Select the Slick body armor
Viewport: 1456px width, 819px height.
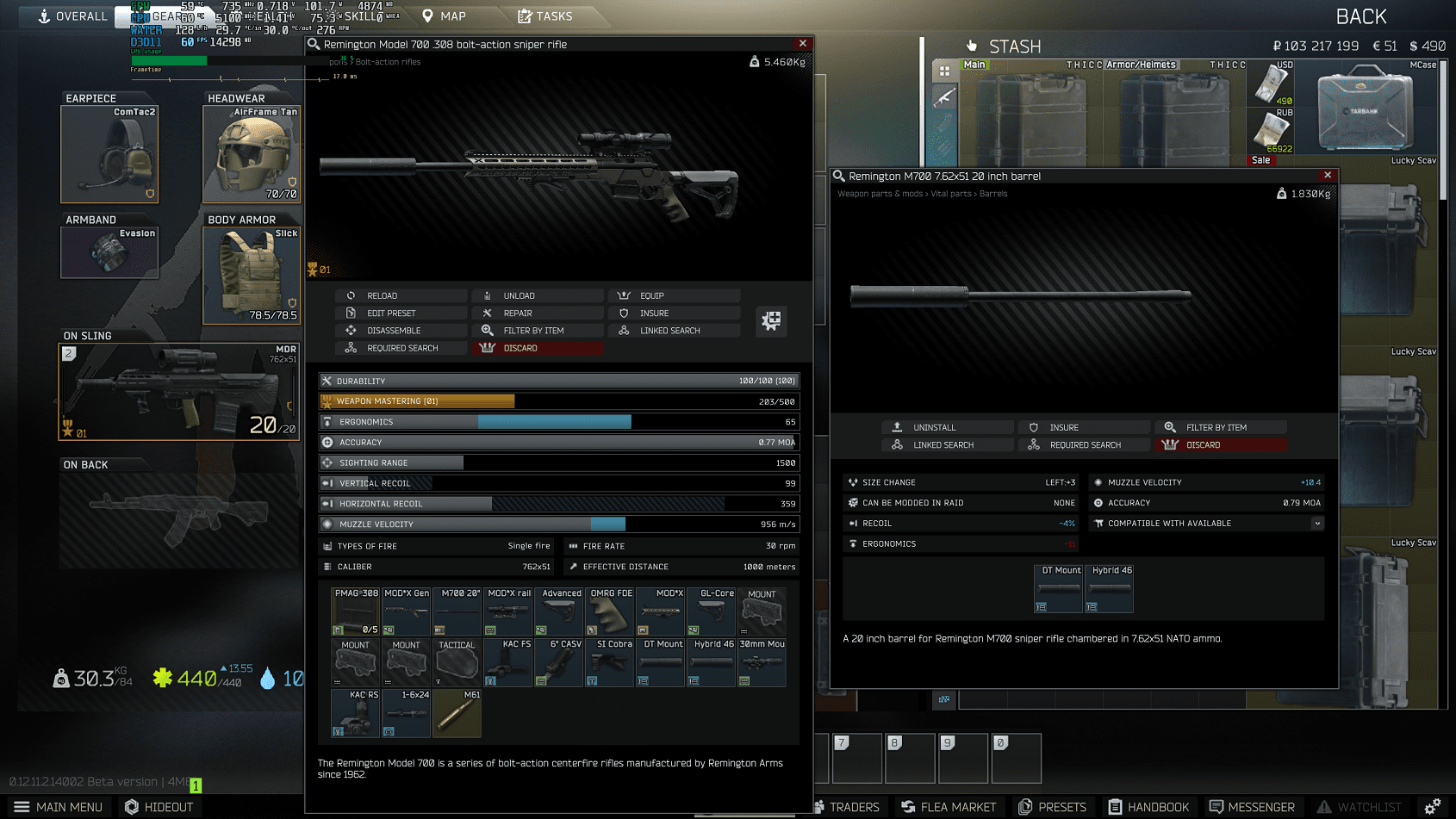click(252, 276)
